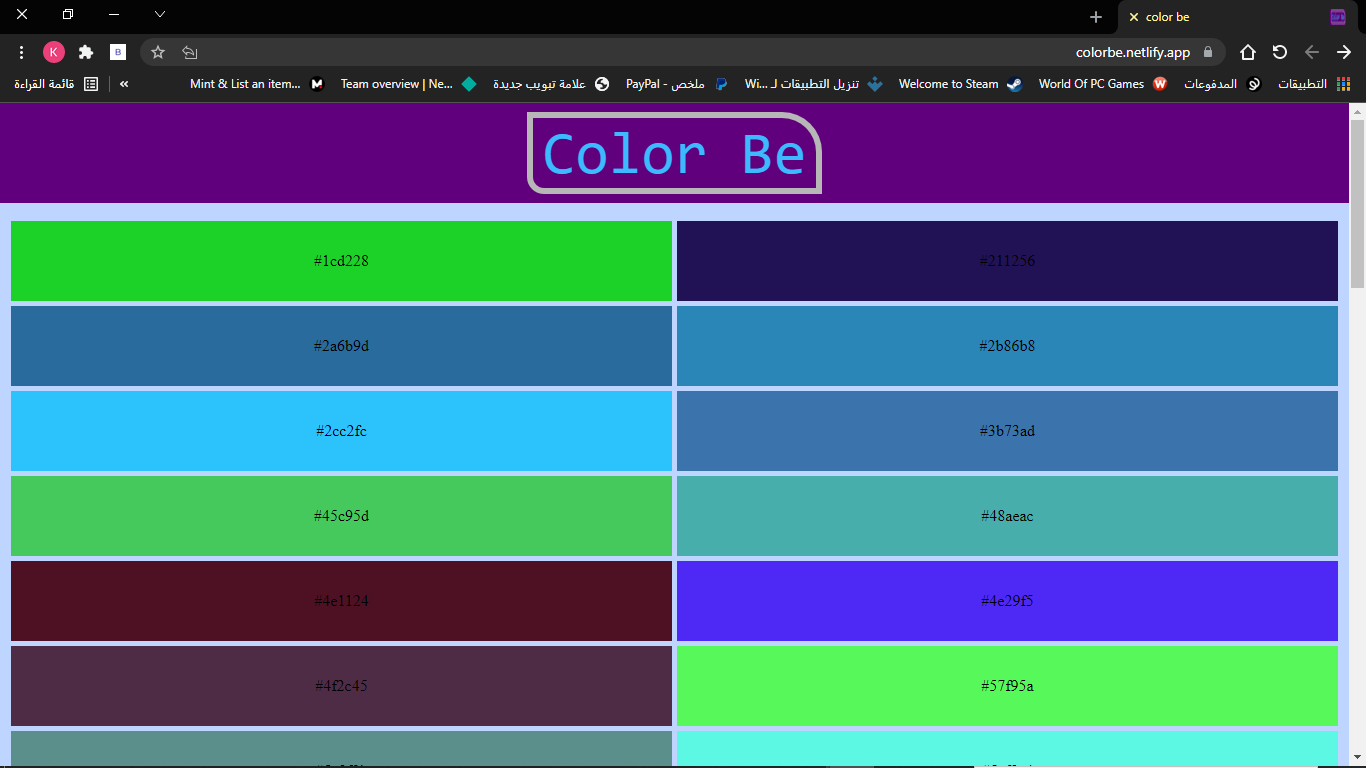Open the Extensions puzzle-piece menu
Image resolution: width=1366 pixels, height=768 pixels.
pyautogui.click(x=86, y=52)
